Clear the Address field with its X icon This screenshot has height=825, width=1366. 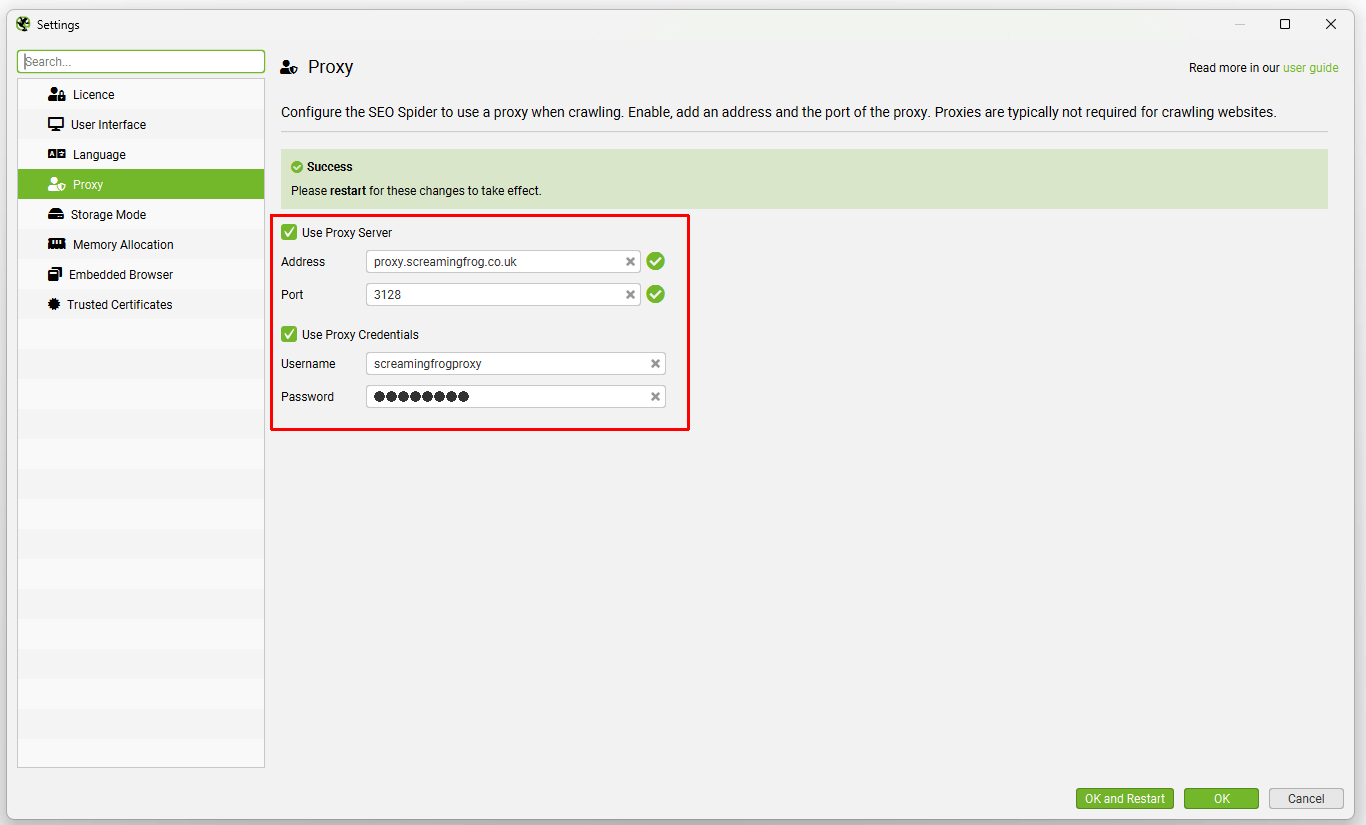click(x=630, y=261)
